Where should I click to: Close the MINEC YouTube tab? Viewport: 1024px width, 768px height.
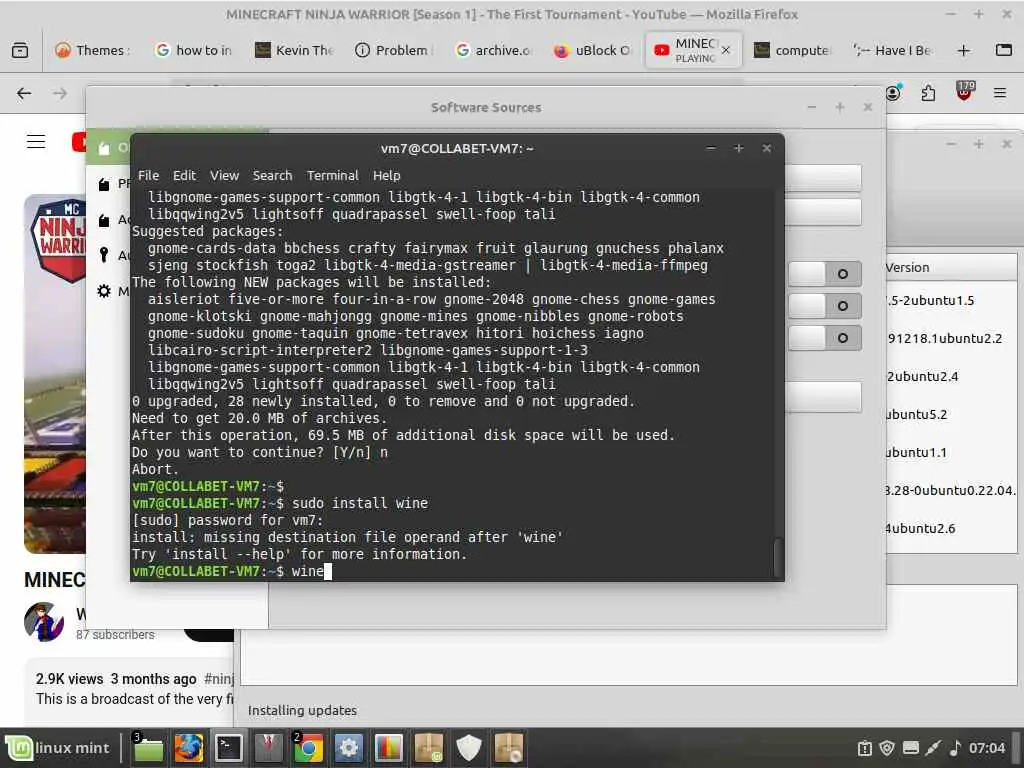pyautogui.click(x=726, y=50)
